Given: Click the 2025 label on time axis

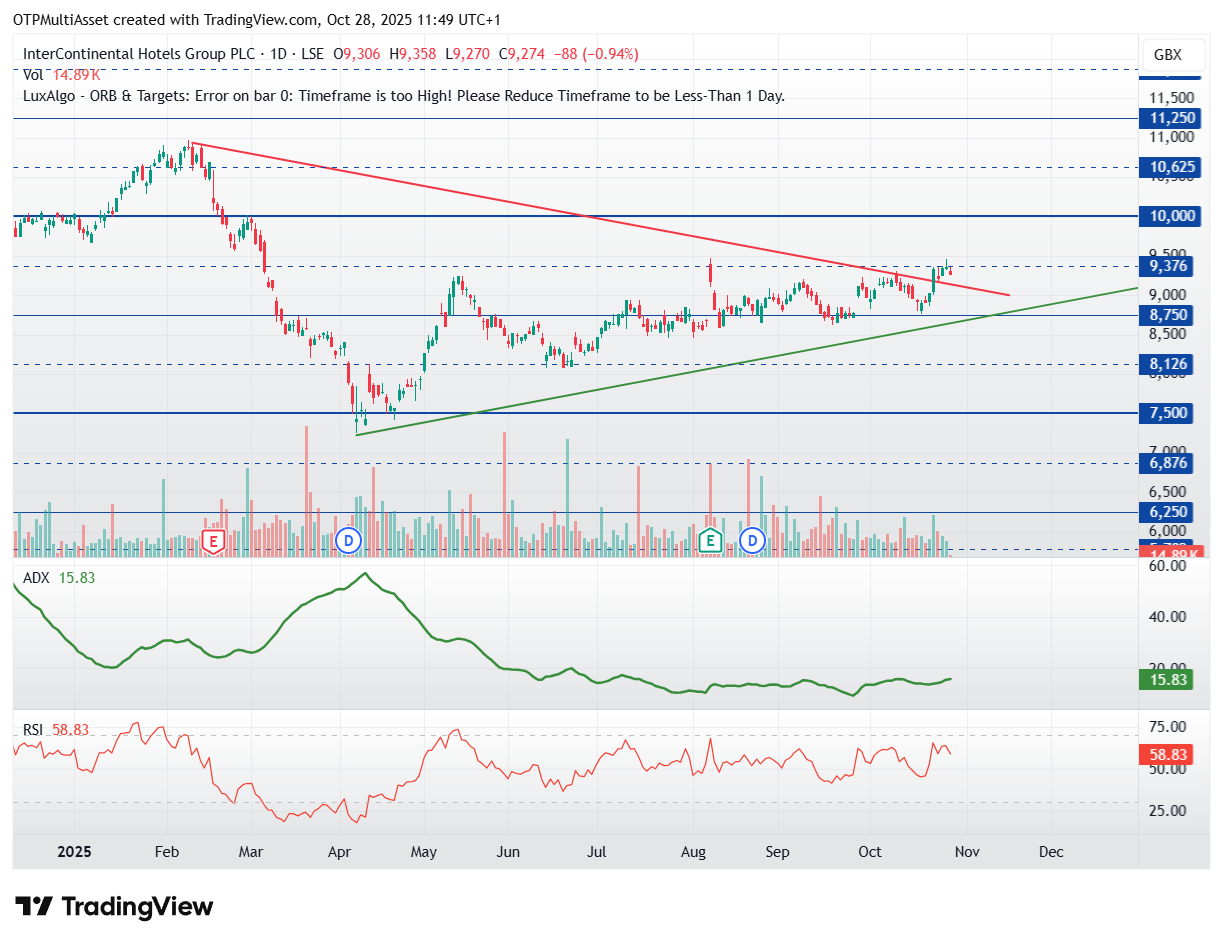Looking at the screenshot, I should coord(74,852).
